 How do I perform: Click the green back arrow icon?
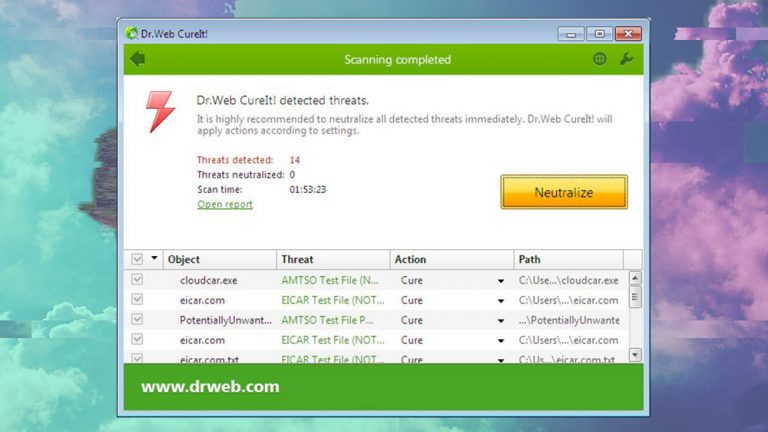137,59
